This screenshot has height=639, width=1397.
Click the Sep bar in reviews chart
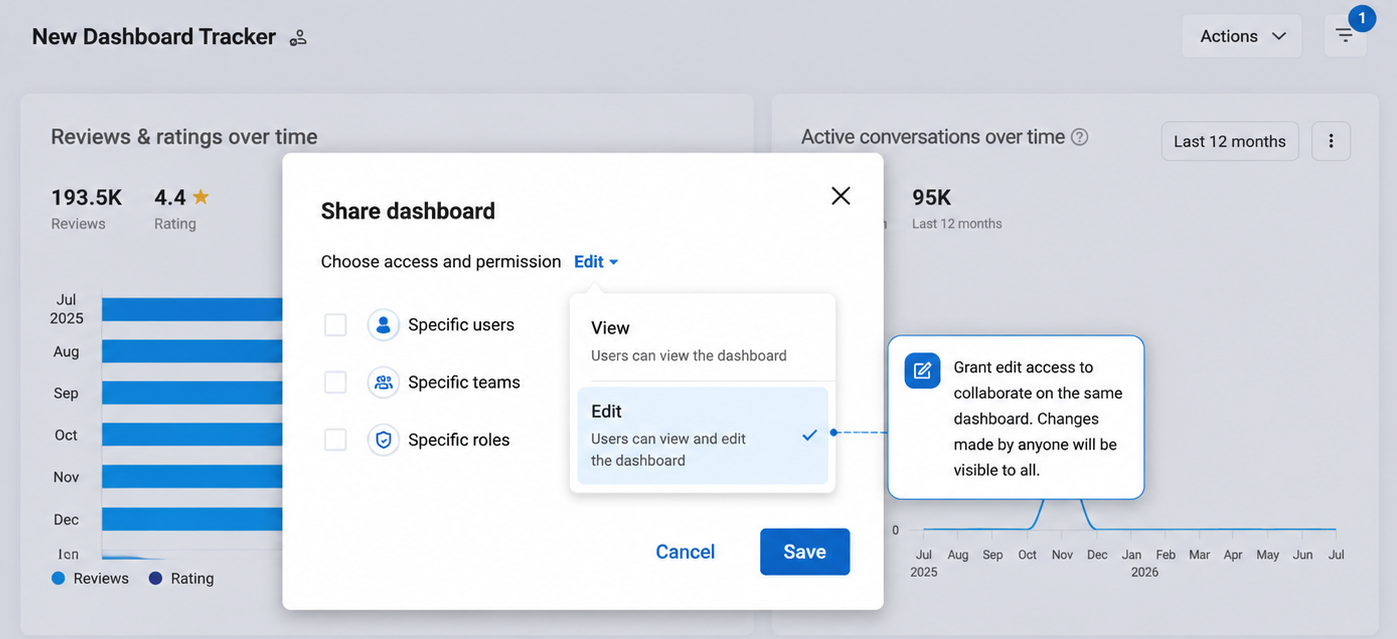pos(192,393)
